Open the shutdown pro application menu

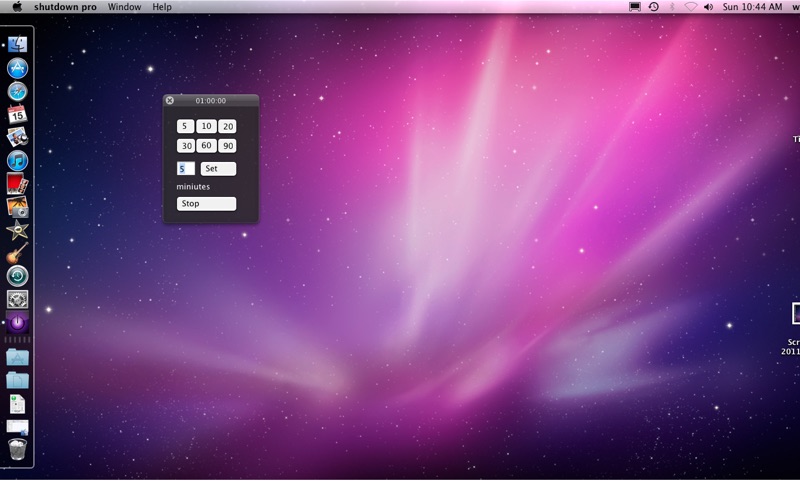(65, 7)
